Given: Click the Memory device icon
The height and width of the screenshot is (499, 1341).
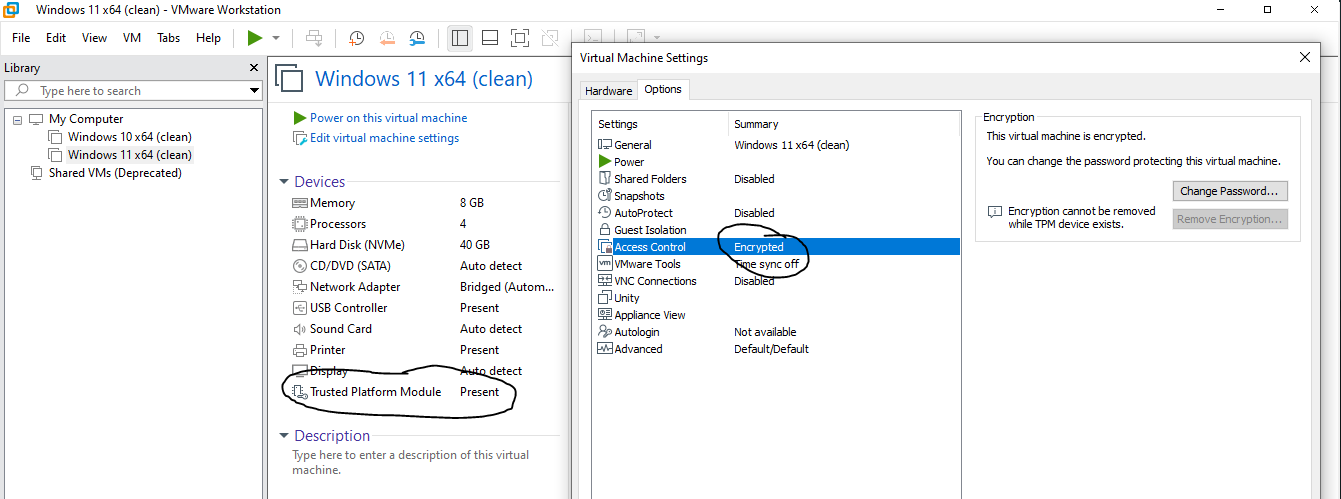Looking at the screenshot, I should pos(300,203).
